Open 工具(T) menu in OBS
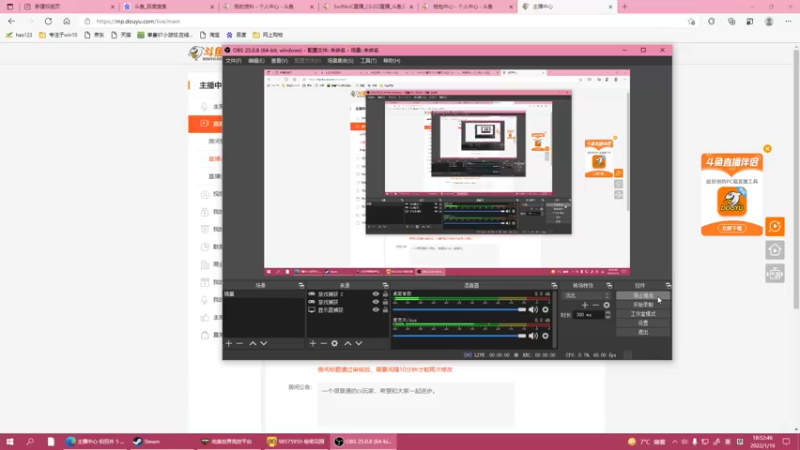Screen dimensions: 800x450 click(368, 61)
